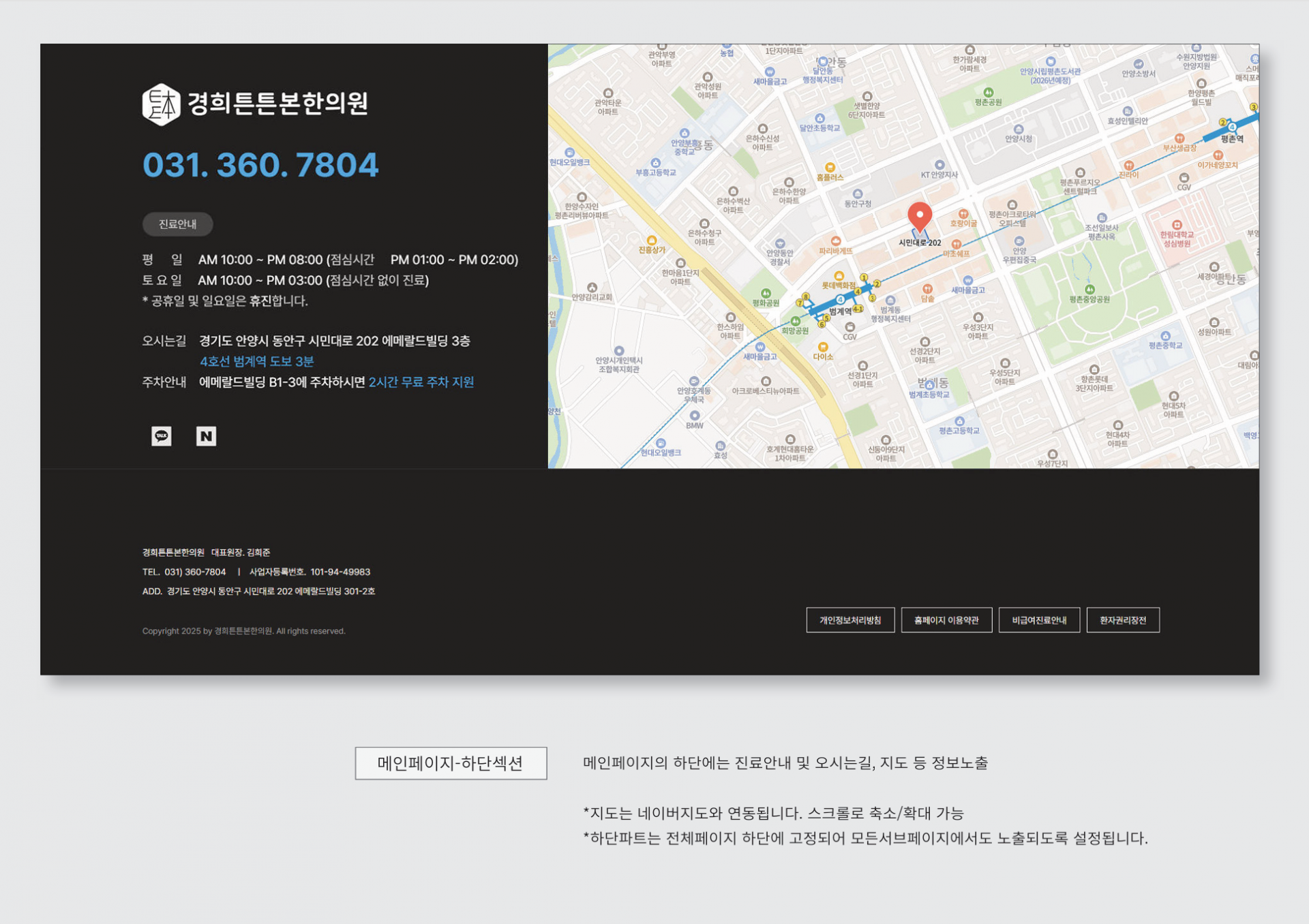Select the 범계역 subway station marker
The width and height of the screenshot is (1309, 924).
tap(840, 300)
